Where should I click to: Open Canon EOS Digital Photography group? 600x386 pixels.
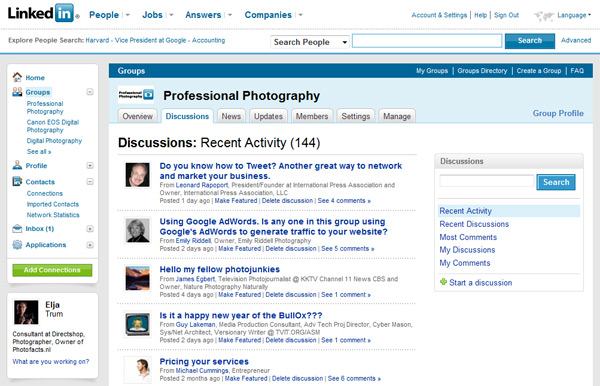point(53,126)
